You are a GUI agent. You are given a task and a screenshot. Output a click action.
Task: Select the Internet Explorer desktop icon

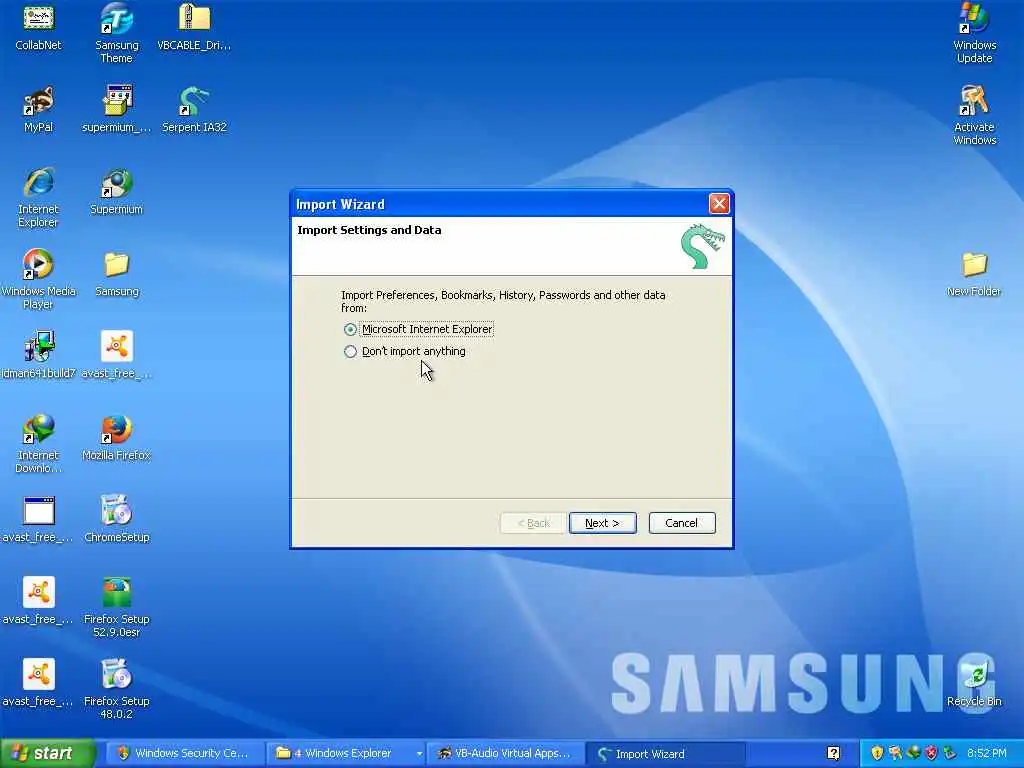[x=39, y=198]
